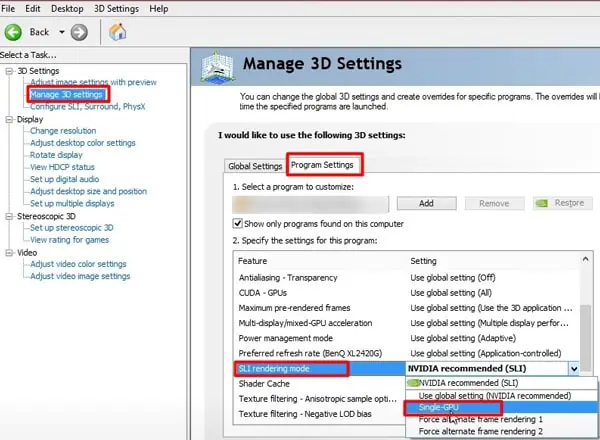Switch to the Global Settings tab
This screenshot has width=600, height=440.
coord(255,166)
